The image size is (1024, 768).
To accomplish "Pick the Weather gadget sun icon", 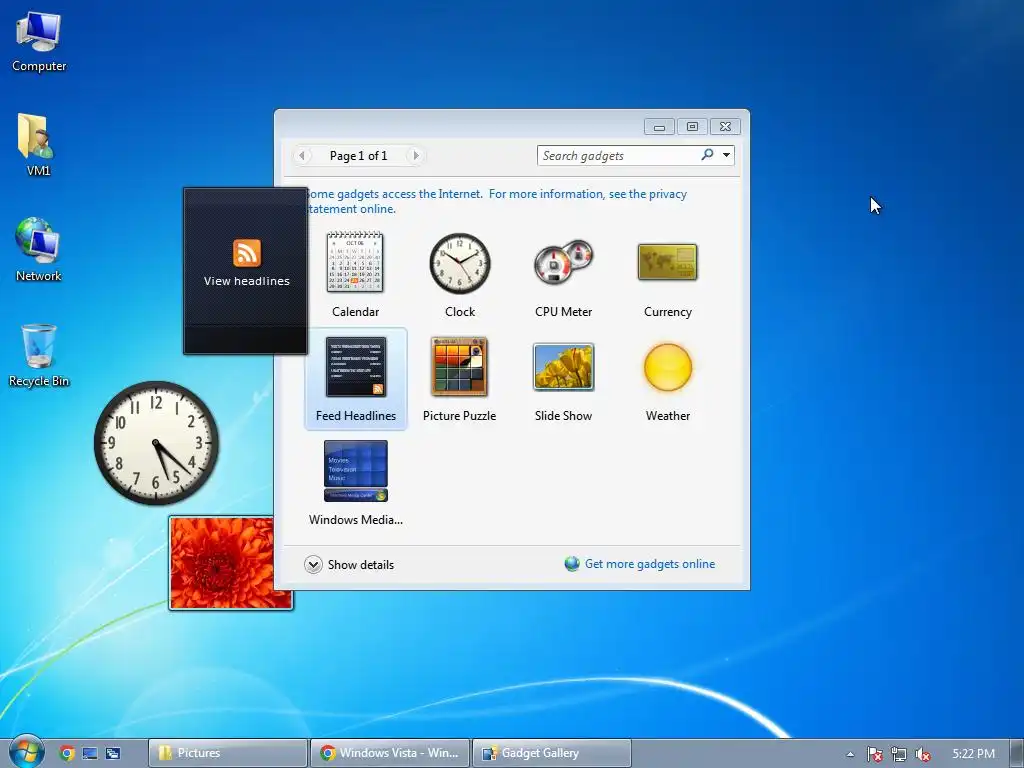I will click(x=667, y=367).
